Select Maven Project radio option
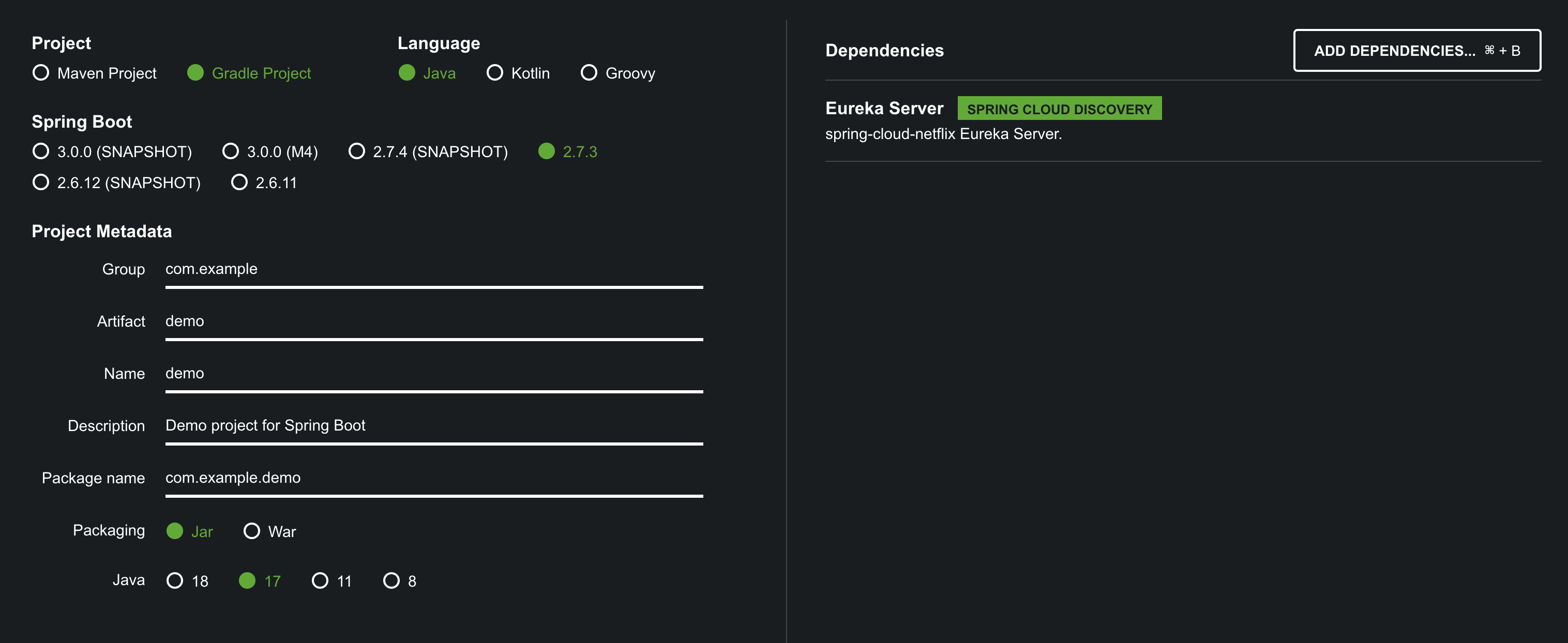 coord(41,73)
